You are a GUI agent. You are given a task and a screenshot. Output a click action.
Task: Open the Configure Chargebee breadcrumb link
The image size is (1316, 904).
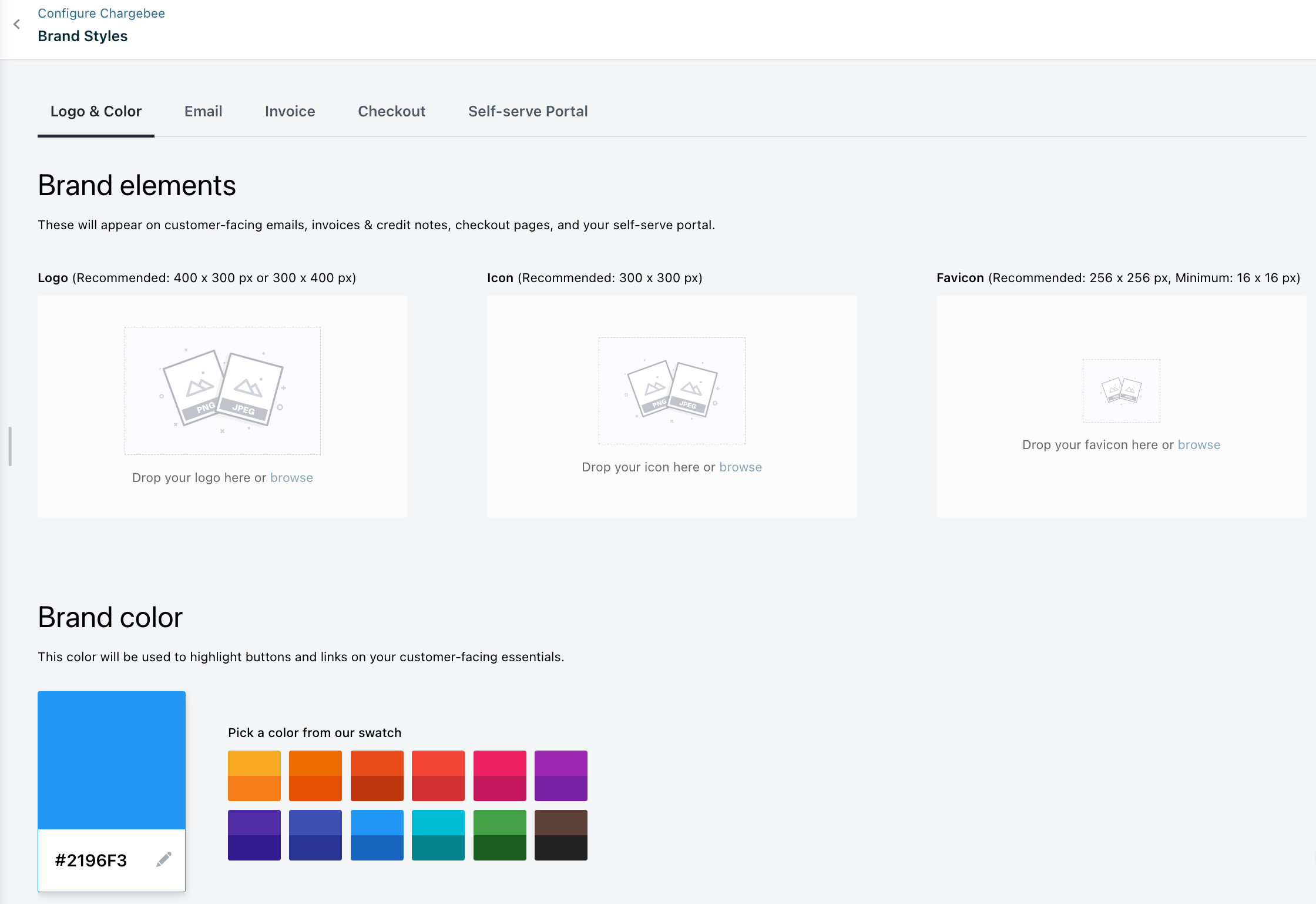tap(101, 13)
